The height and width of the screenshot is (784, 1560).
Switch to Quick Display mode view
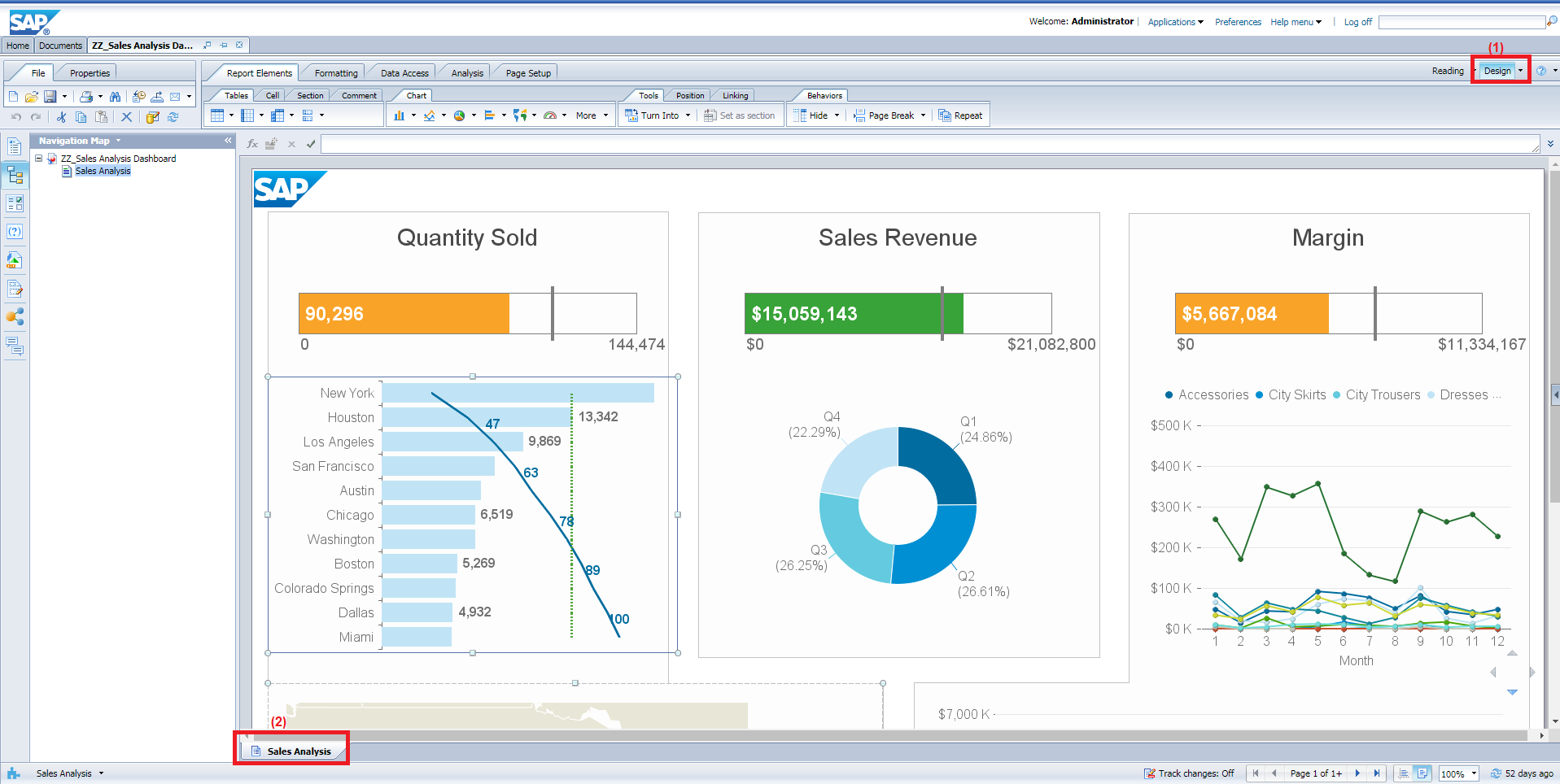click(1401, 773)
